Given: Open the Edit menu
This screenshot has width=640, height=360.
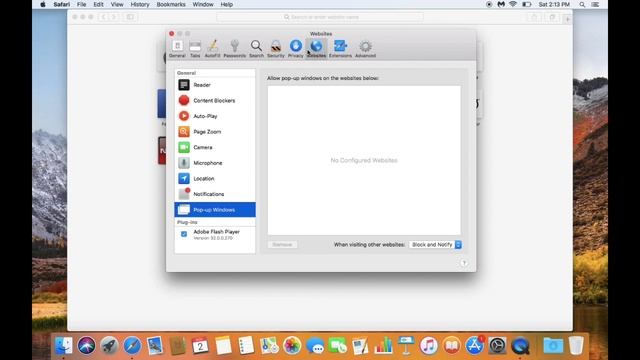Looking at the screenshot, I should point(98,4).
